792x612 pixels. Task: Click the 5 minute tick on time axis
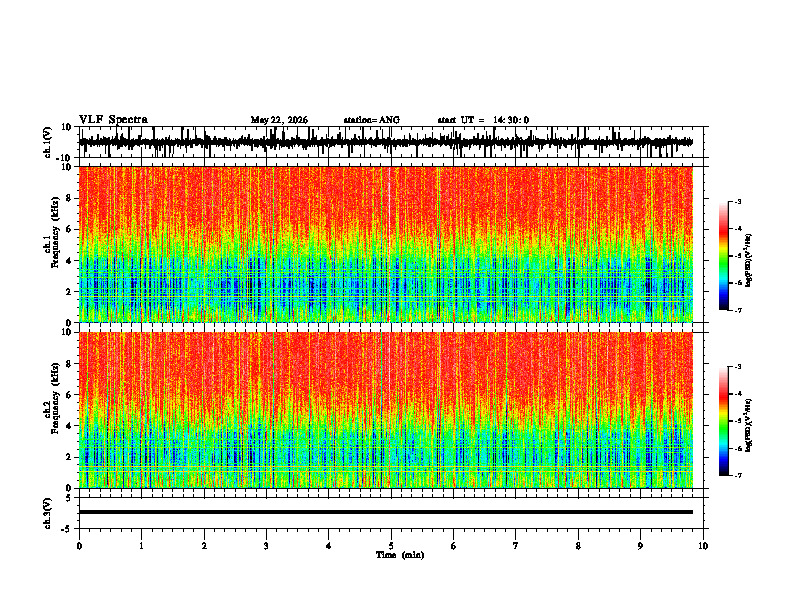tap(391, 546)
